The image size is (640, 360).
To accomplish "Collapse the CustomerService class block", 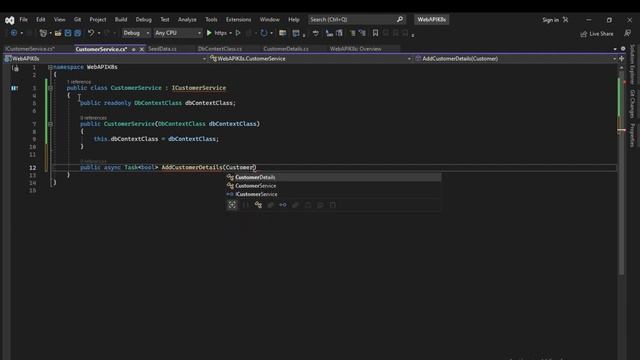I will click(x=50, y=88).
